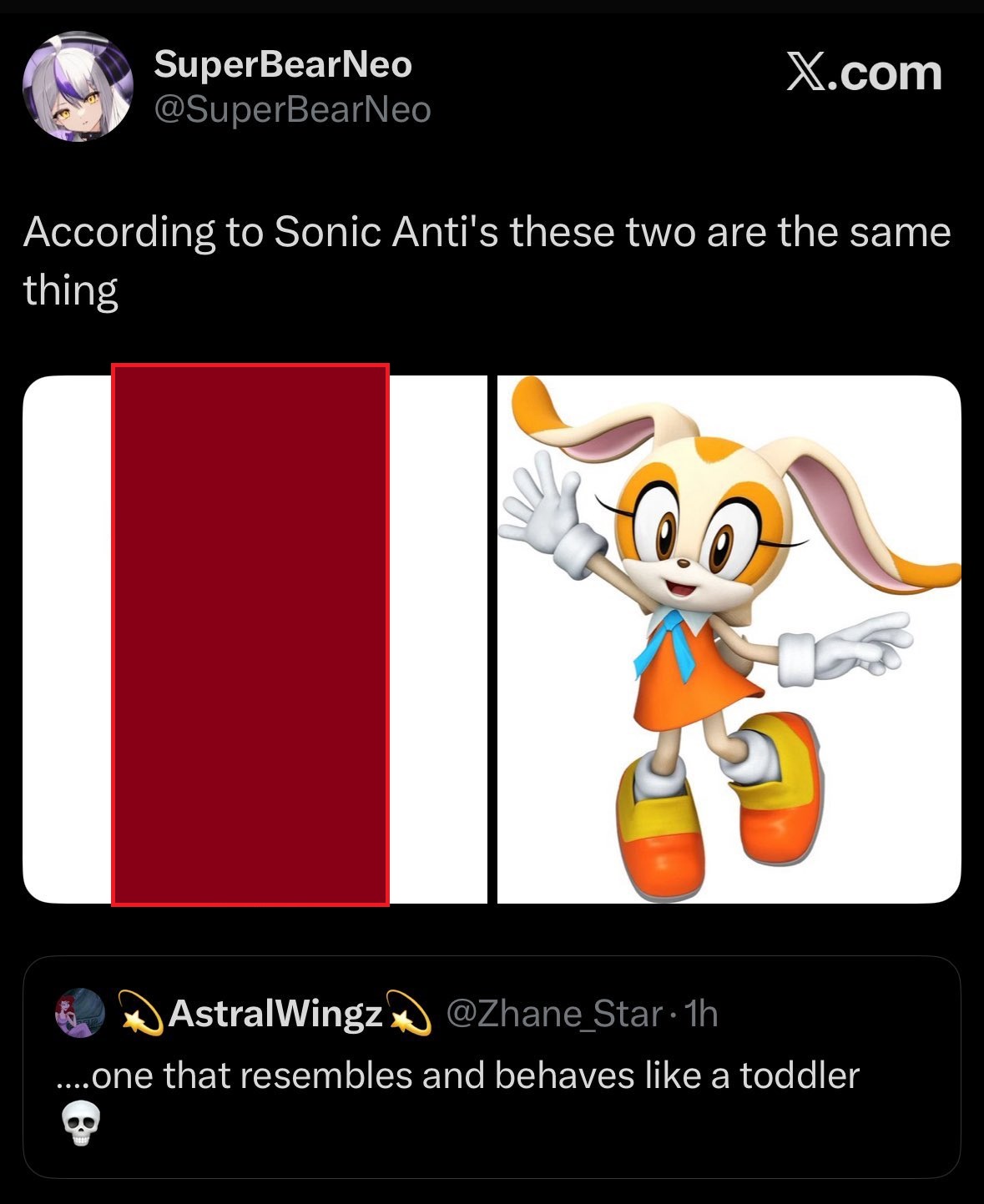
Task: Open SuperBearNeo's profile avatar
Action: (78, 86)
